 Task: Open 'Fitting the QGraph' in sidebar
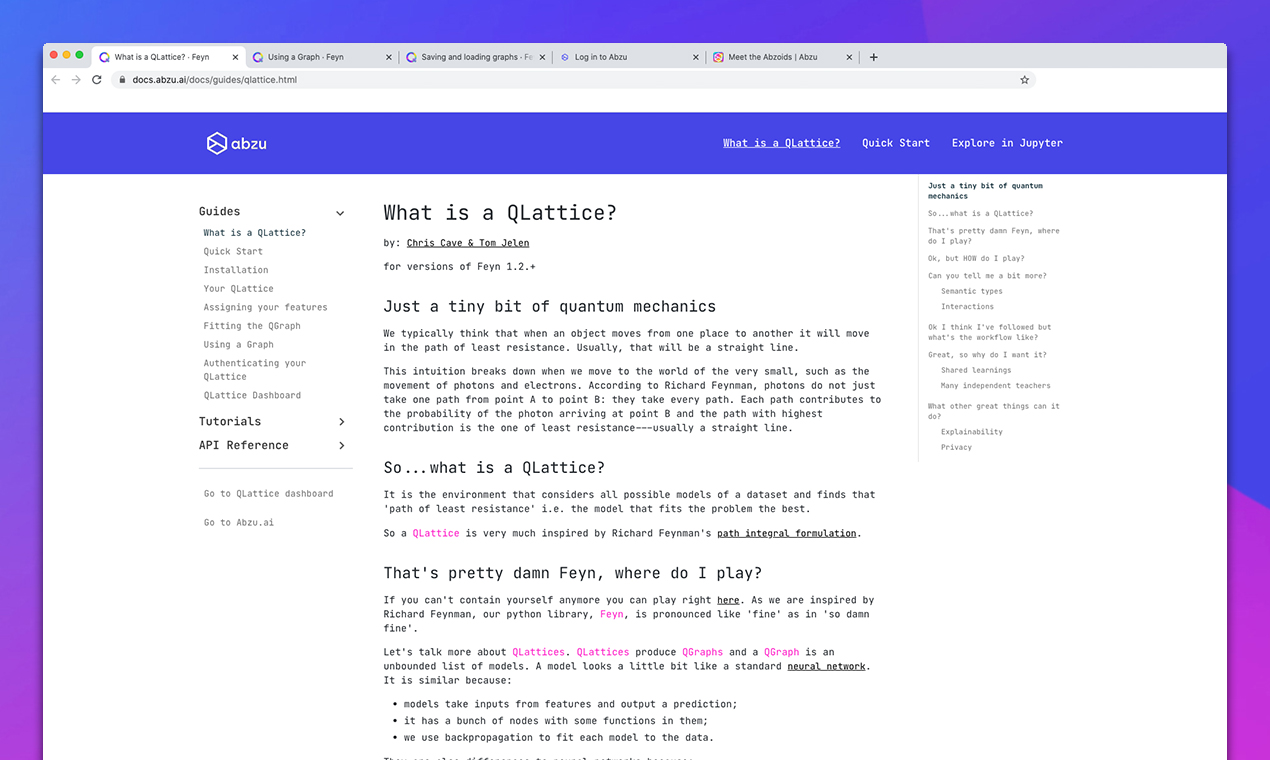pyautogui.click(x=252, y=326)
